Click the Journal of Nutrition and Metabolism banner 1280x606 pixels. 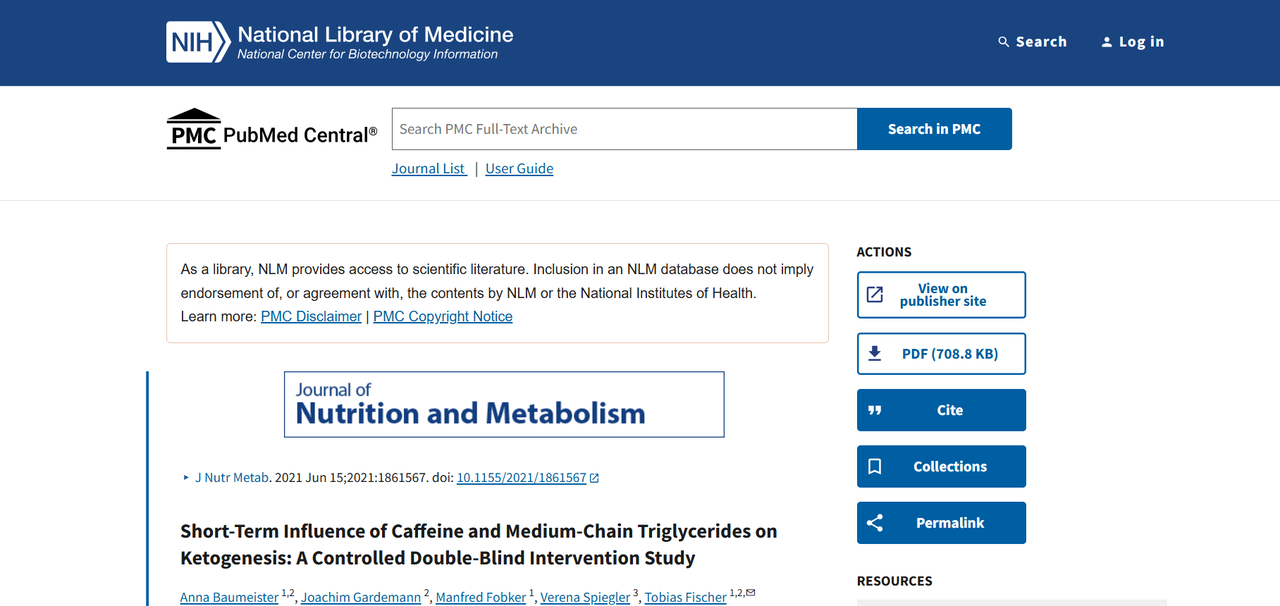click(504, 405)
